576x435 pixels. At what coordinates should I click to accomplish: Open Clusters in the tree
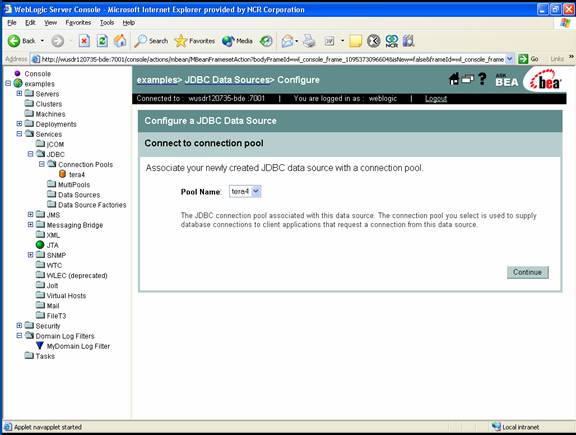click(49, 104)
